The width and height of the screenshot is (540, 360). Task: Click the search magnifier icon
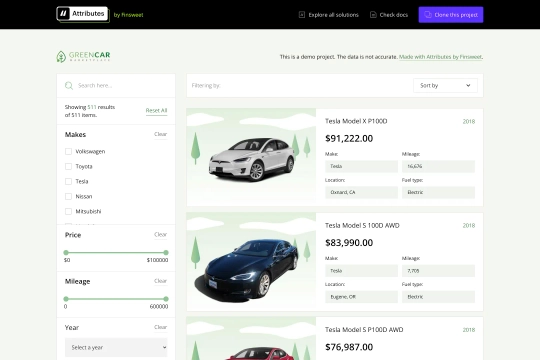69,85
